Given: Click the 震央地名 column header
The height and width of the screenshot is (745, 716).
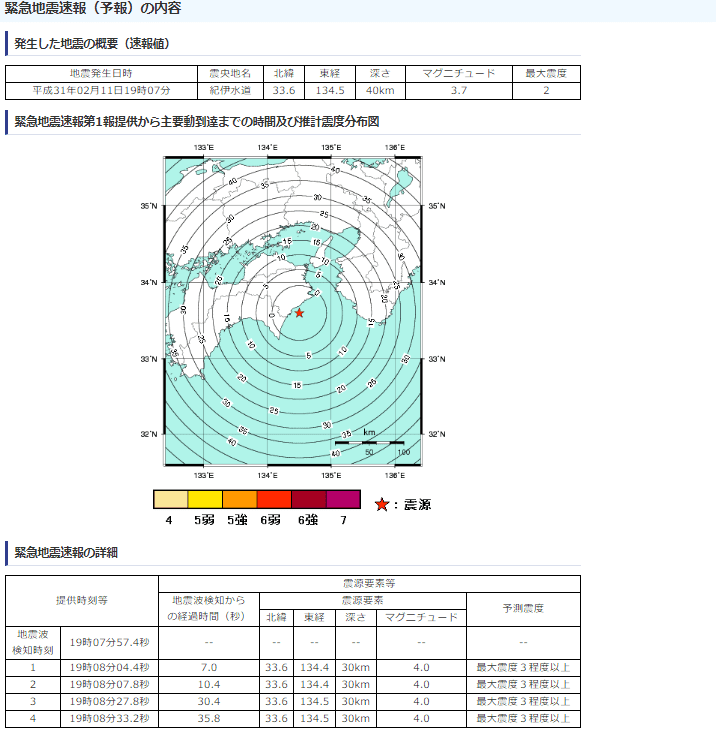Looking at the screenshot, I should pyautogui.click(x=230, y=74).
